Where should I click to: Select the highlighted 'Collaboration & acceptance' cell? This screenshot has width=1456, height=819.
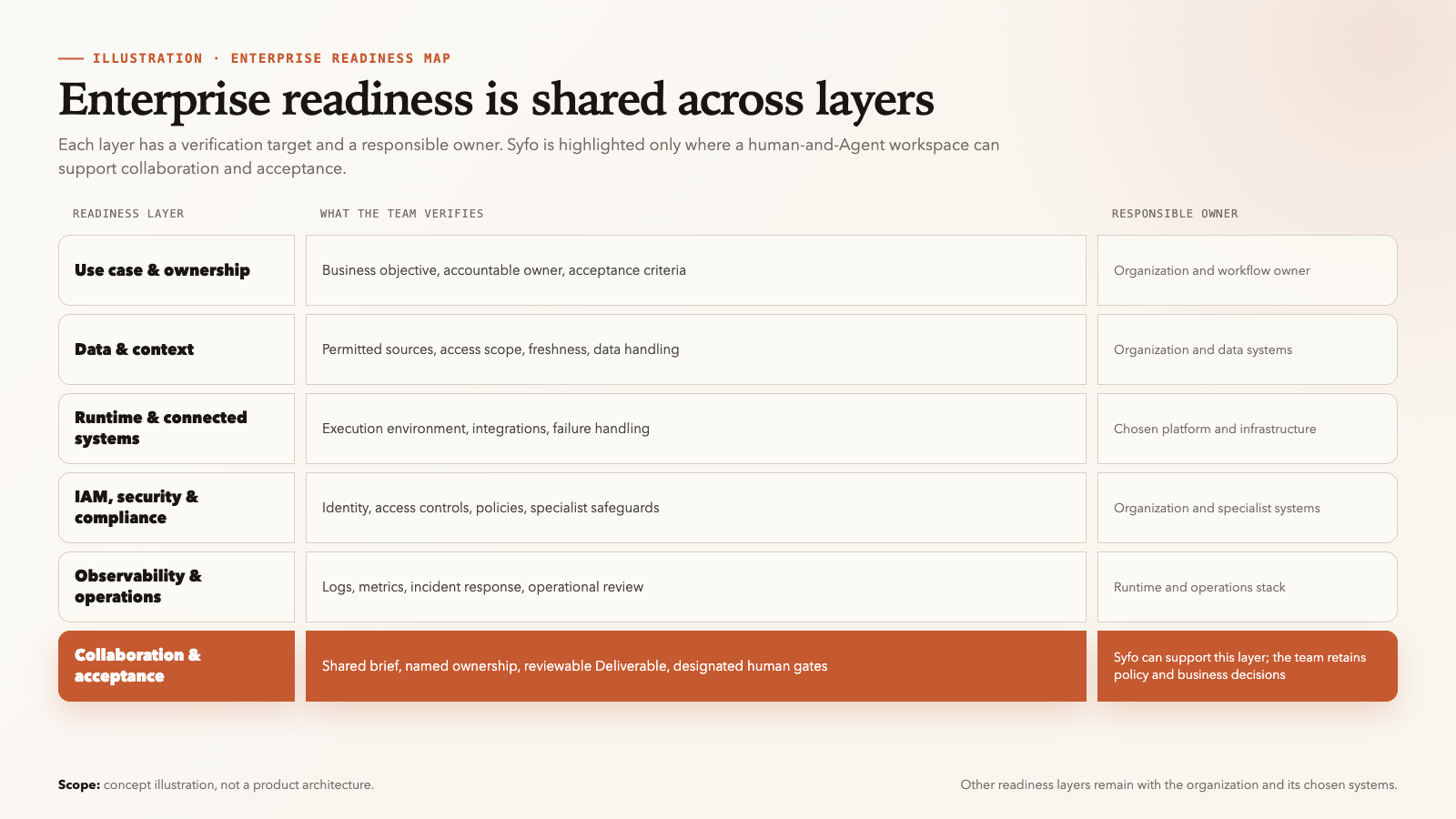pos(177,666)
